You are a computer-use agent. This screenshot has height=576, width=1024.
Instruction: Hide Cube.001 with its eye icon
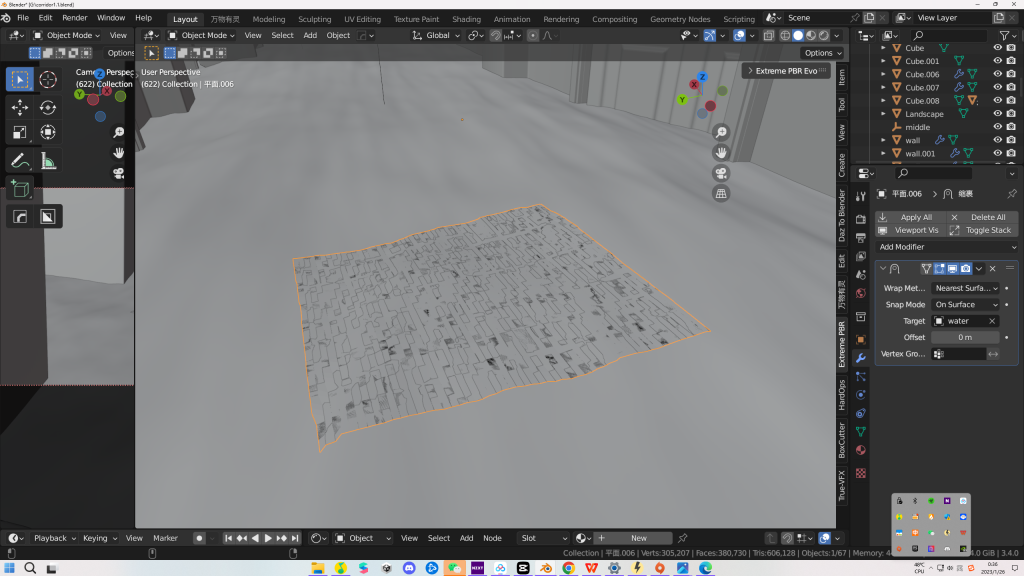click(997, 61)
